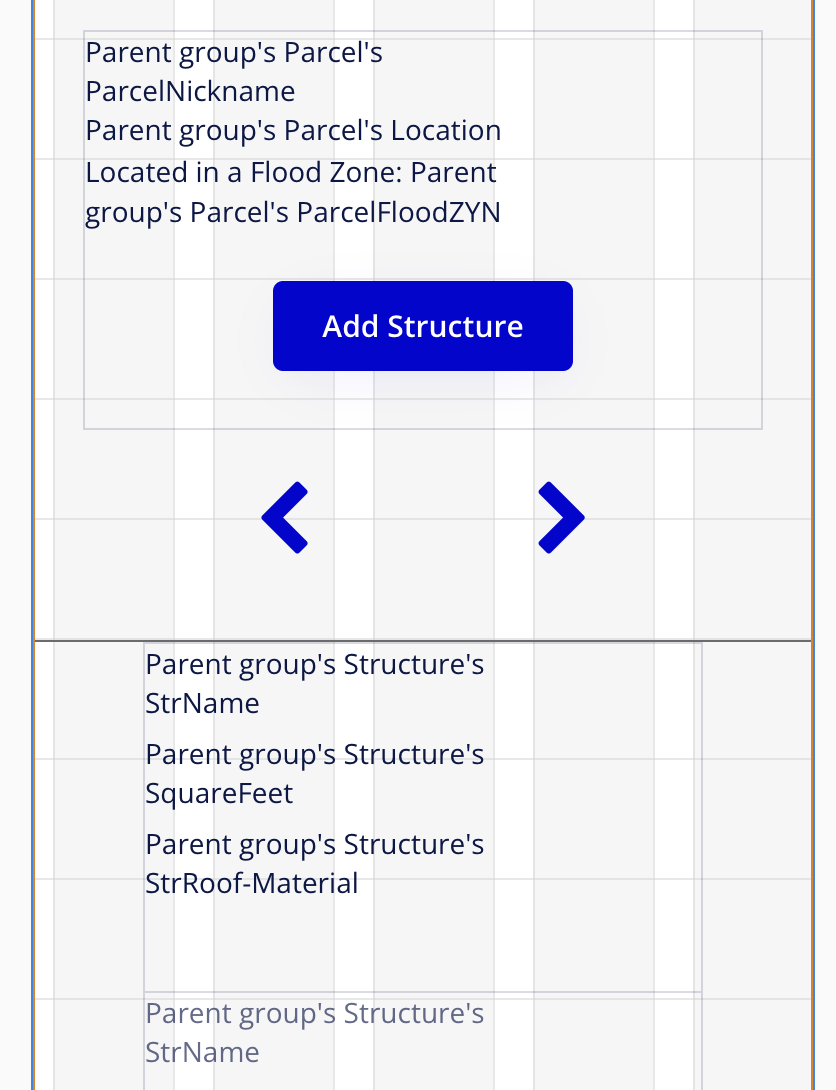This screenshot has width=836, height=1090.
Task: Select the Structure's SquareFeet text element
Action: click(314, 774)
